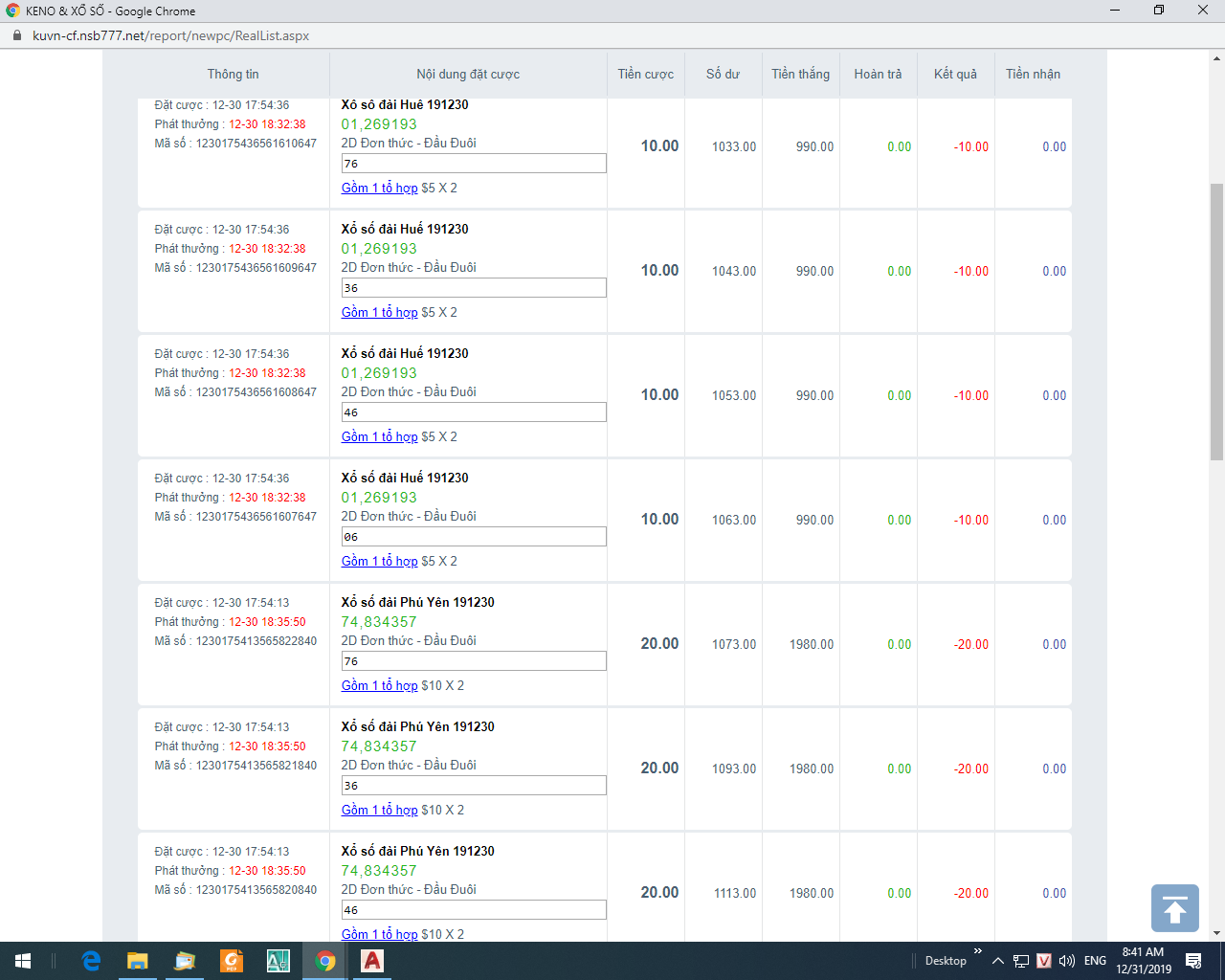Click the number field showing 06
Screen dimensions: 1225x980
[x=473, y=537]
